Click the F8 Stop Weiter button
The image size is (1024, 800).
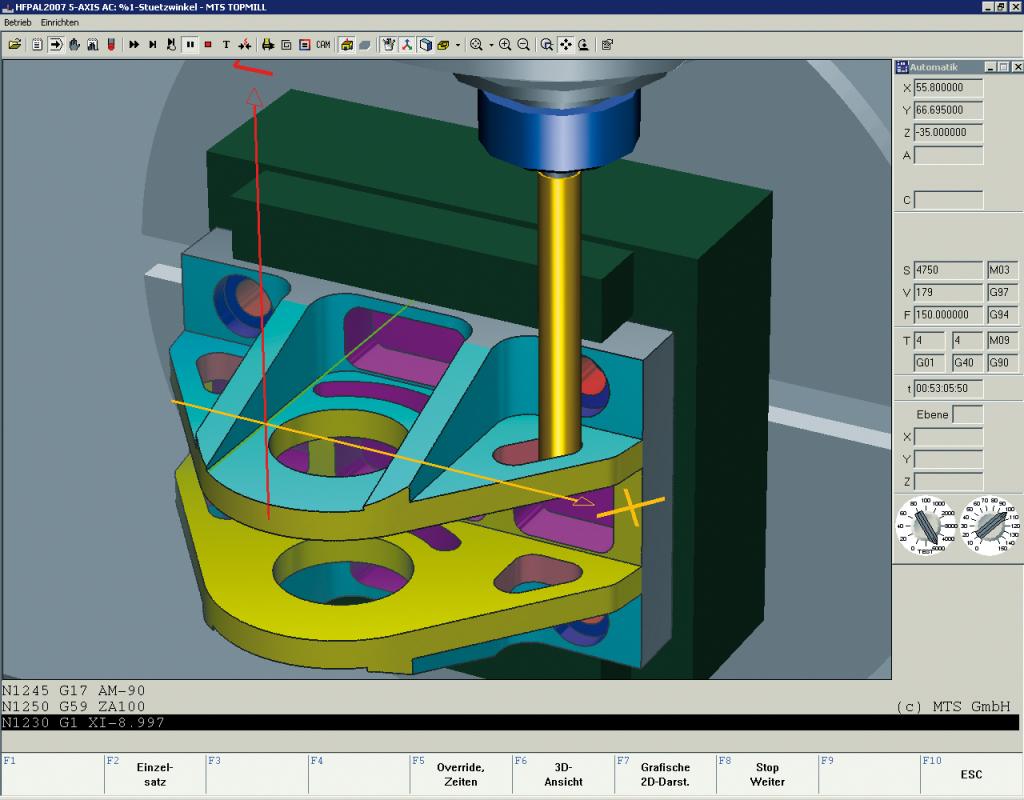(x=767, y=775)
